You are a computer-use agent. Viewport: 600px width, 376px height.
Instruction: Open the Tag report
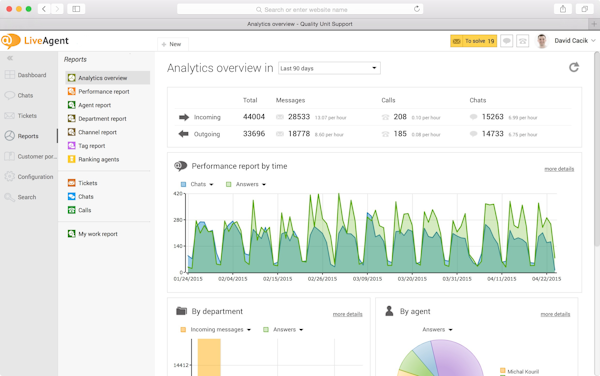click(x=86, y=146)
